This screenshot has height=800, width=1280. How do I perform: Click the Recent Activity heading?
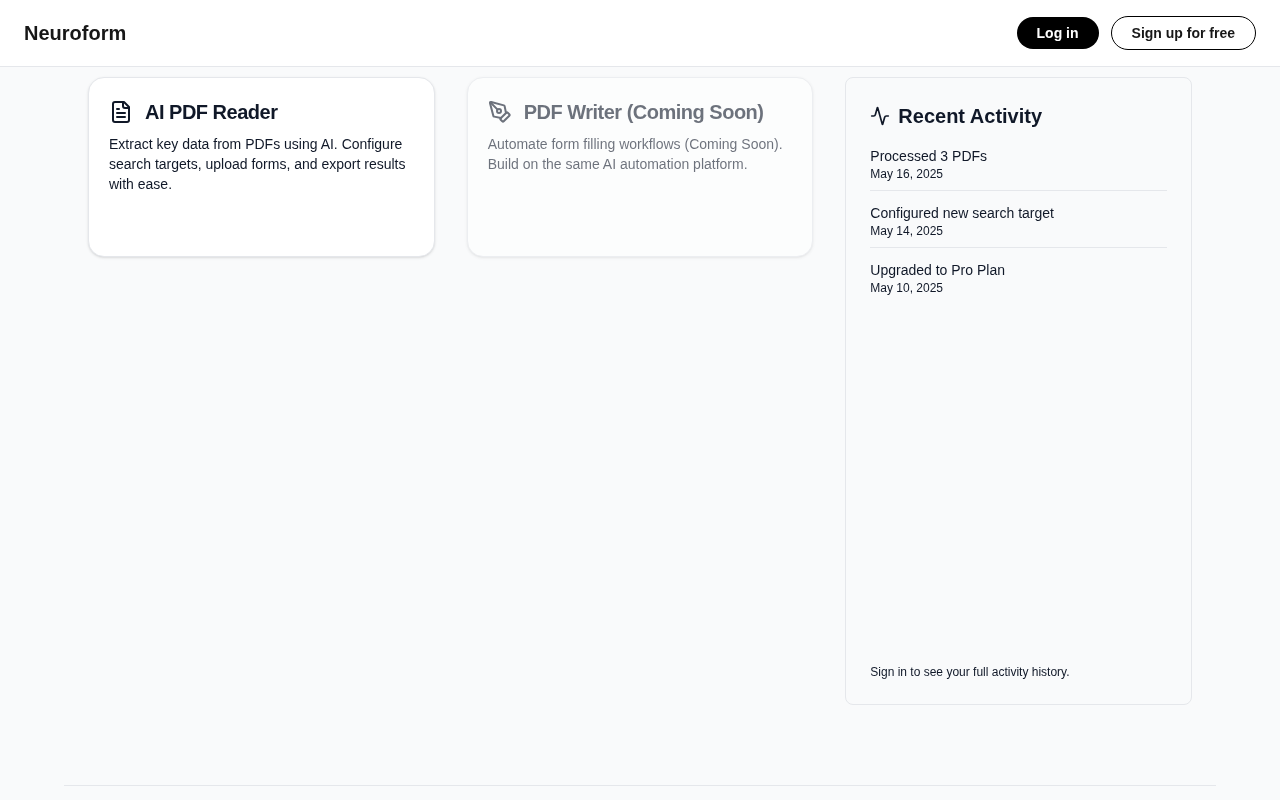tap(970, 116)
